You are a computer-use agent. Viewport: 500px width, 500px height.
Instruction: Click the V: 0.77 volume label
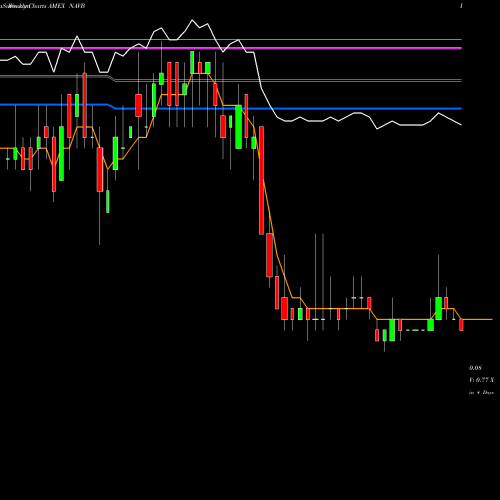coord(481,380)
